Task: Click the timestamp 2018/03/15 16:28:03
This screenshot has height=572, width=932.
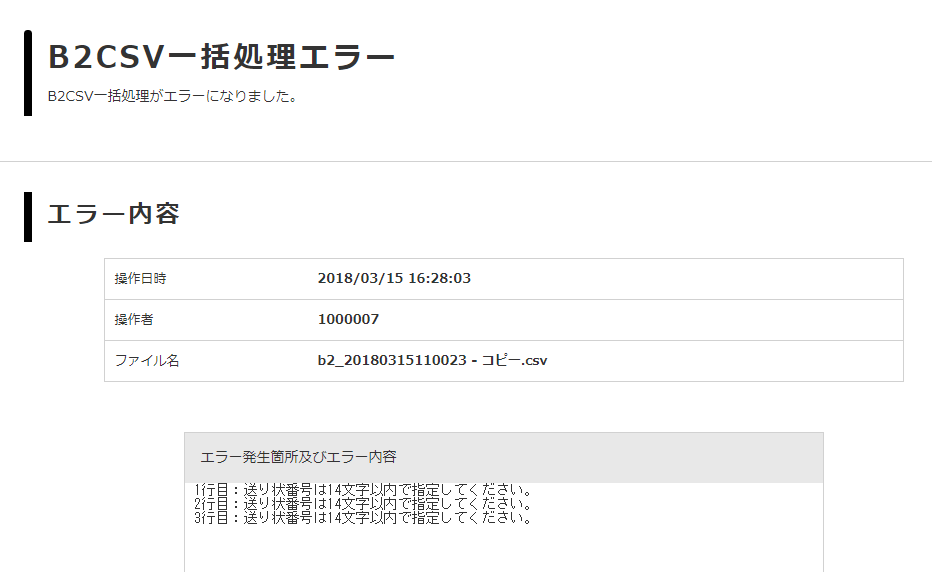Action: pyautogui.click(x=394, y=278)
